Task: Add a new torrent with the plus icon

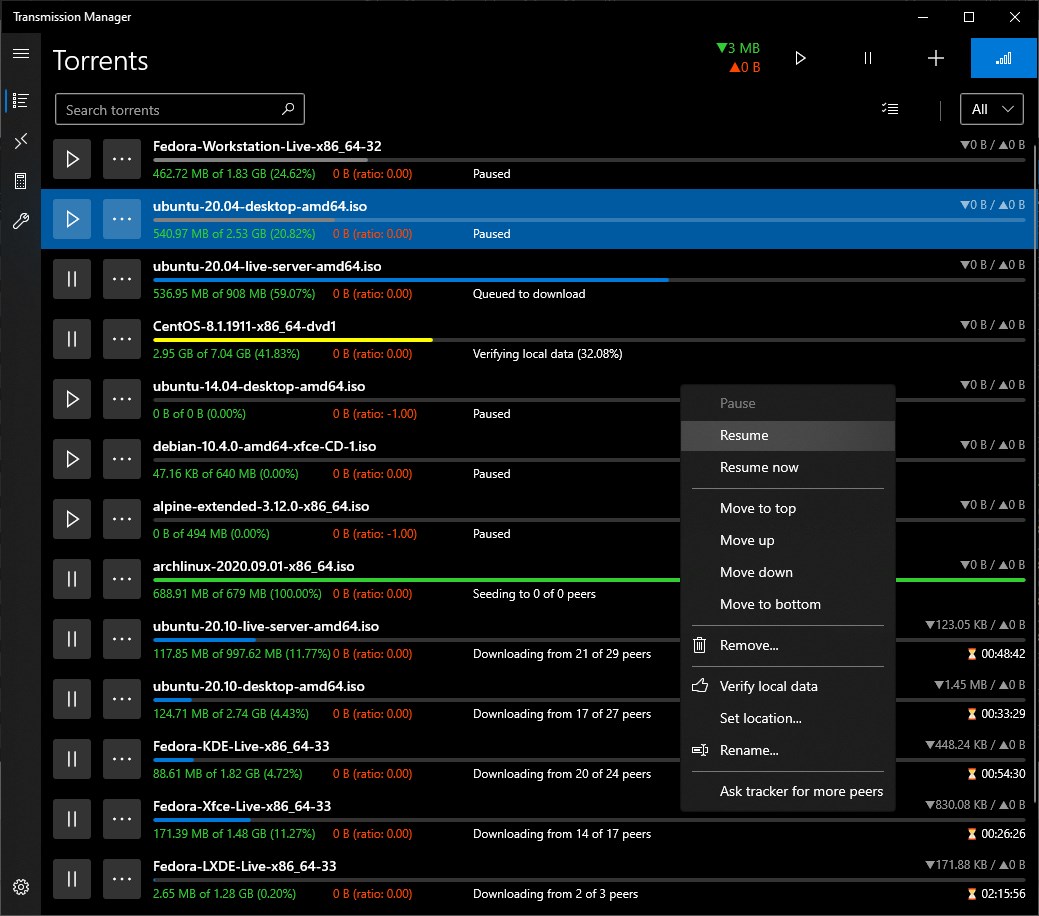Action: (936, 58)
